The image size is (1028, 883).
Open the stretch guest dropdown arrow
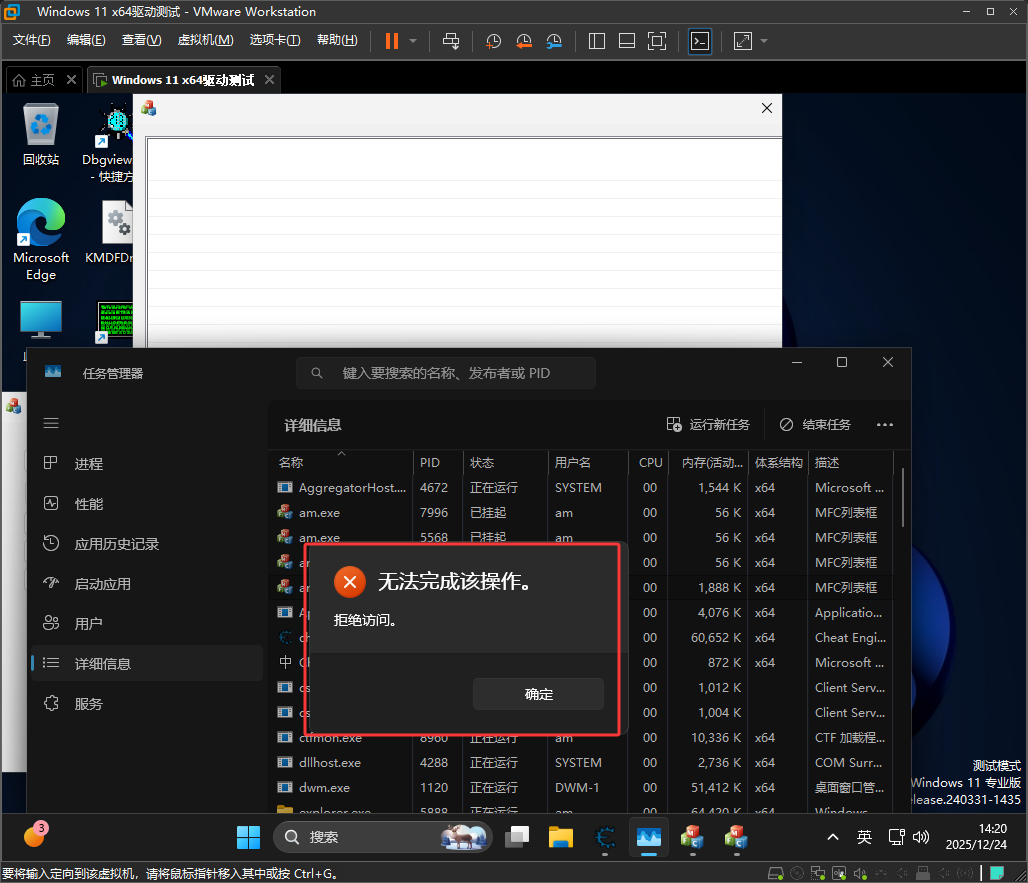pos(764,41)
